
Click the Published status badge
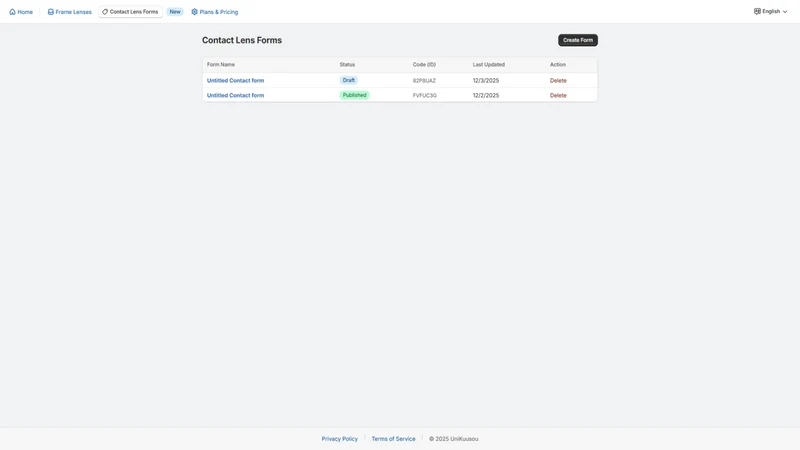354,95
